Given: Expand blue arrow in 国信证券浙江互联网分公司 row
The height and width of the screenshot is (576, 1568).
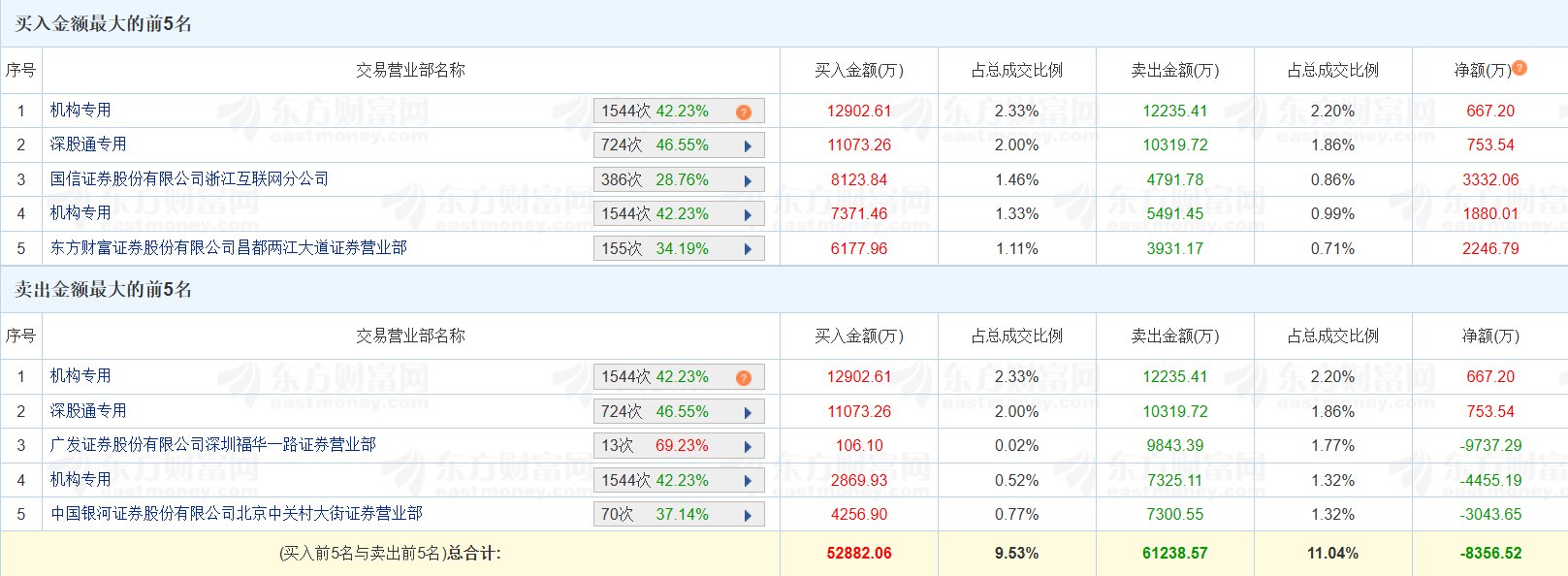Looking at the screenshot, I should tap(748, 180).
